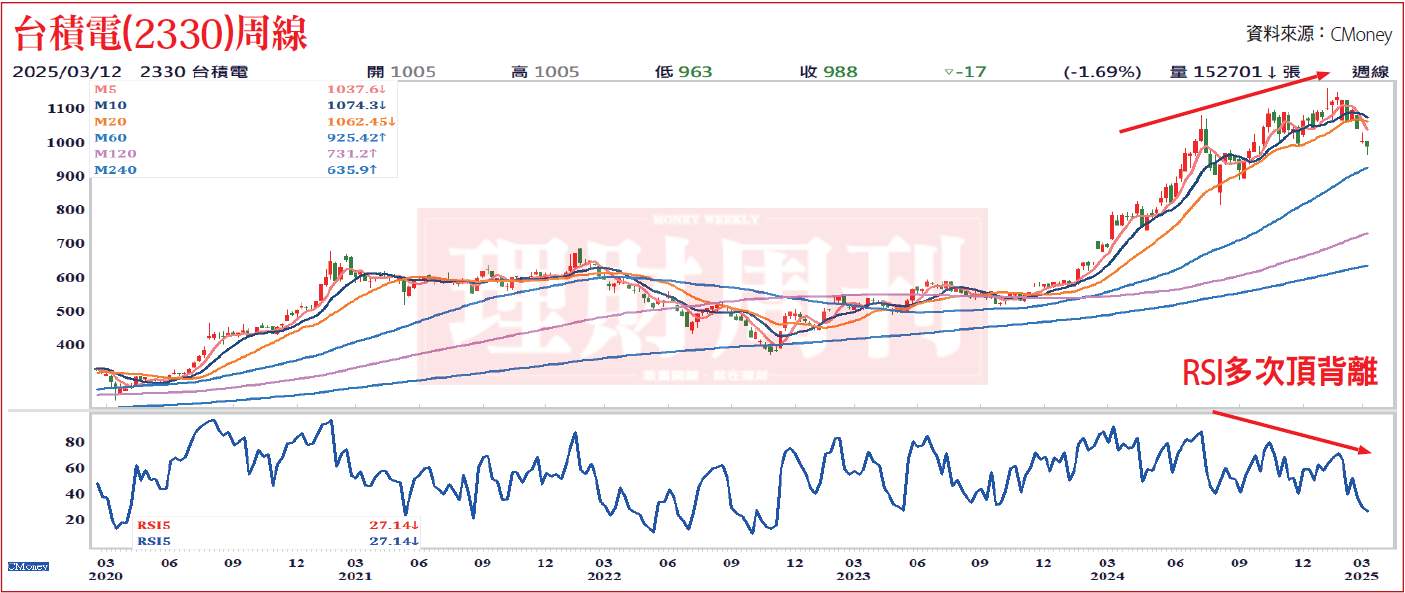Image resolution: width=1405 pixels, height=593 pixels.
Task: Click the CMoney logo in bottom-left corner
Action: click(27, 566)
